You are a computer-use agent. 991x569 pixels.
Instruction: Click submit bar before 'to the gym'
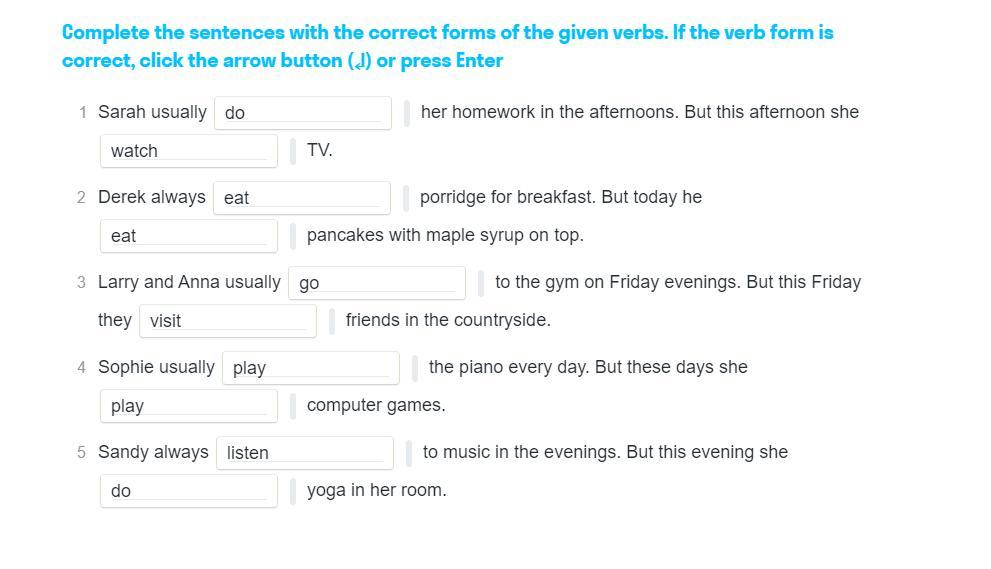481,283
